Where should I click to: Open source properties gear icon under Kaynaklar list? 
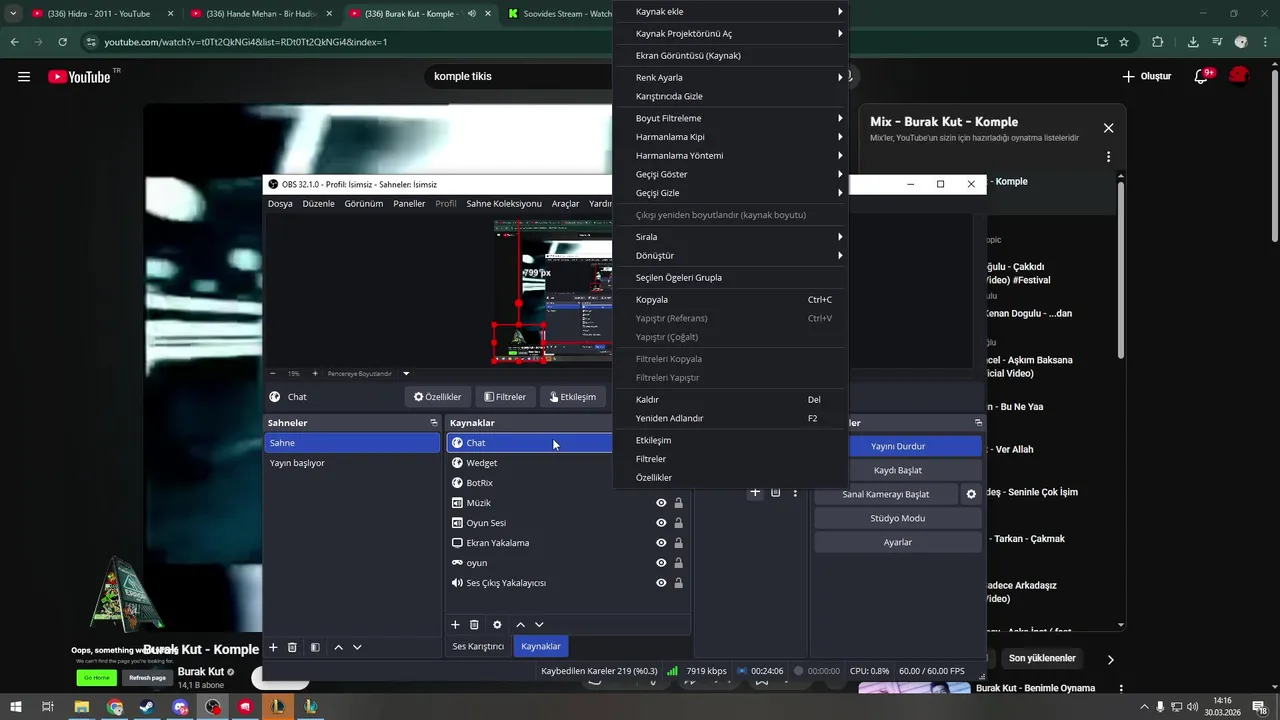coord(497,625)
